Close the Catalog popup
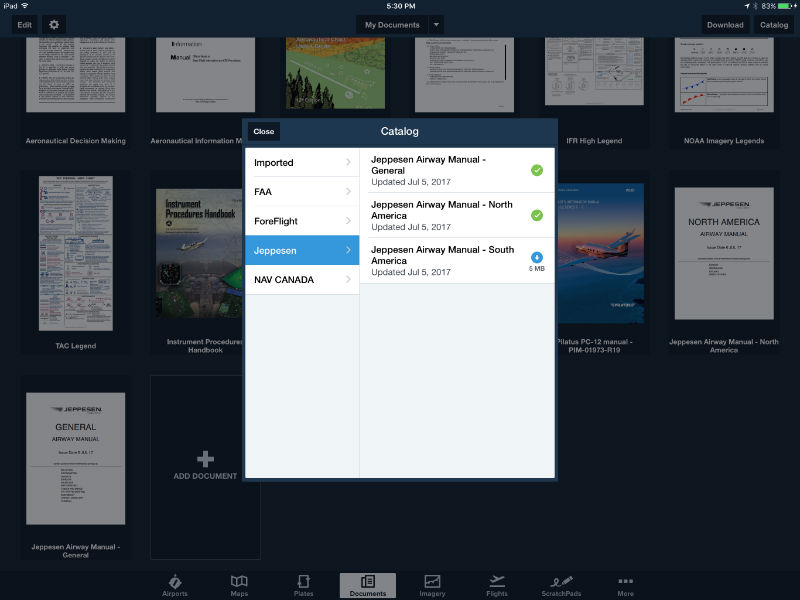Image resolution: width=800 pixels, height=600 pixels. coord(264,132)
